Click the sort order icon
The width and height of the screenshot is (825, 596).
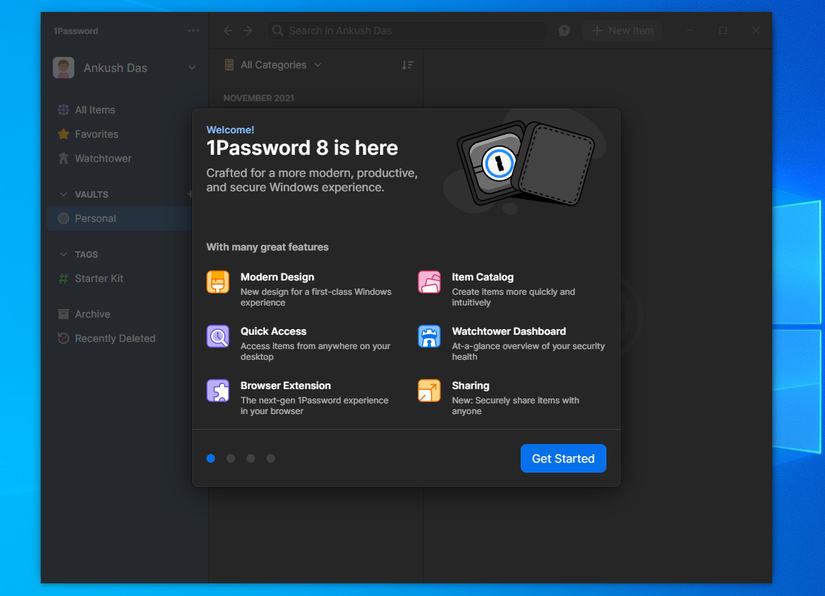407,65
